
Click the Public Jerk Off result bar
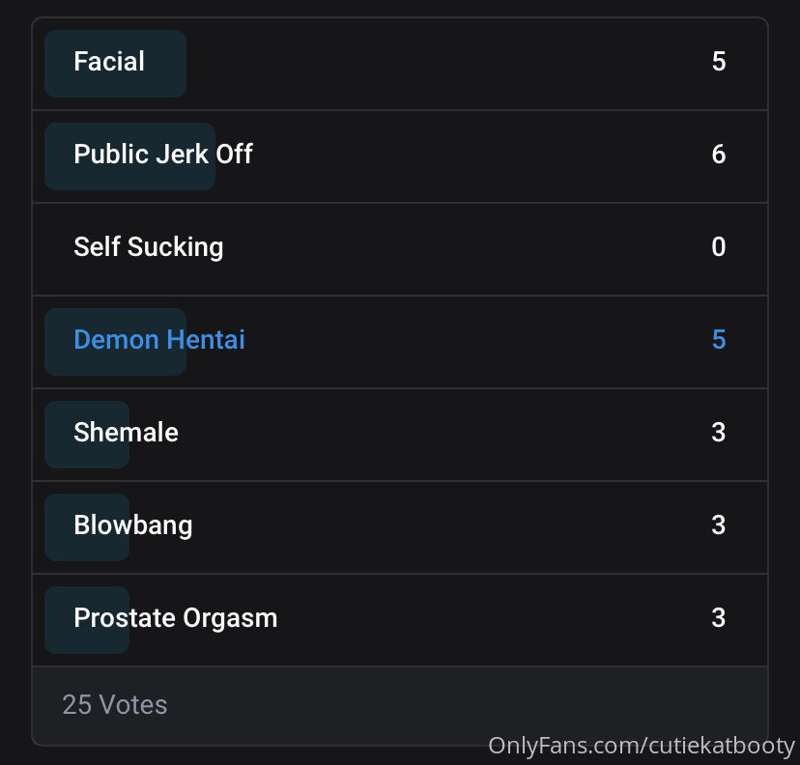(x=130, y=156)
